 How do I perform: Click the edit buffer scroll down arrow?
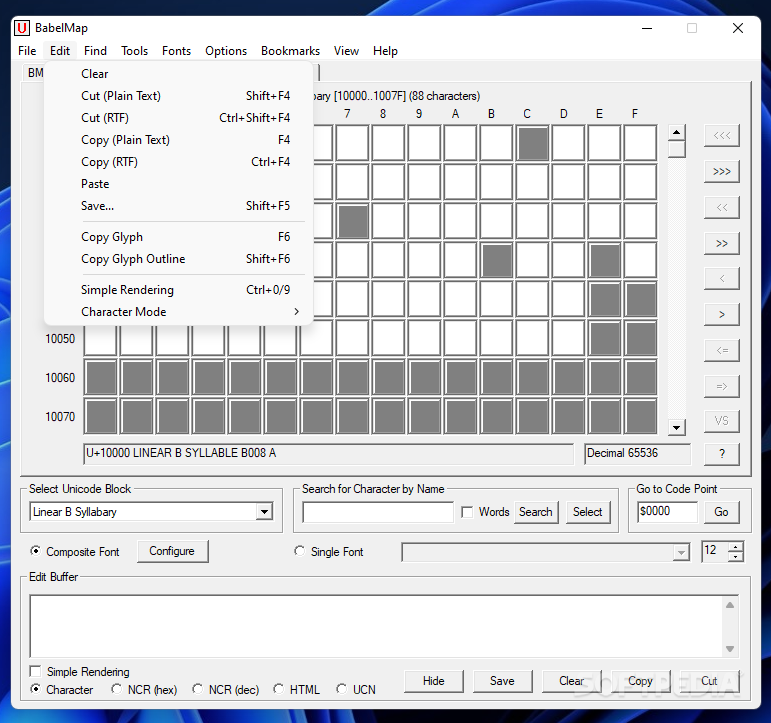point(730,649)
